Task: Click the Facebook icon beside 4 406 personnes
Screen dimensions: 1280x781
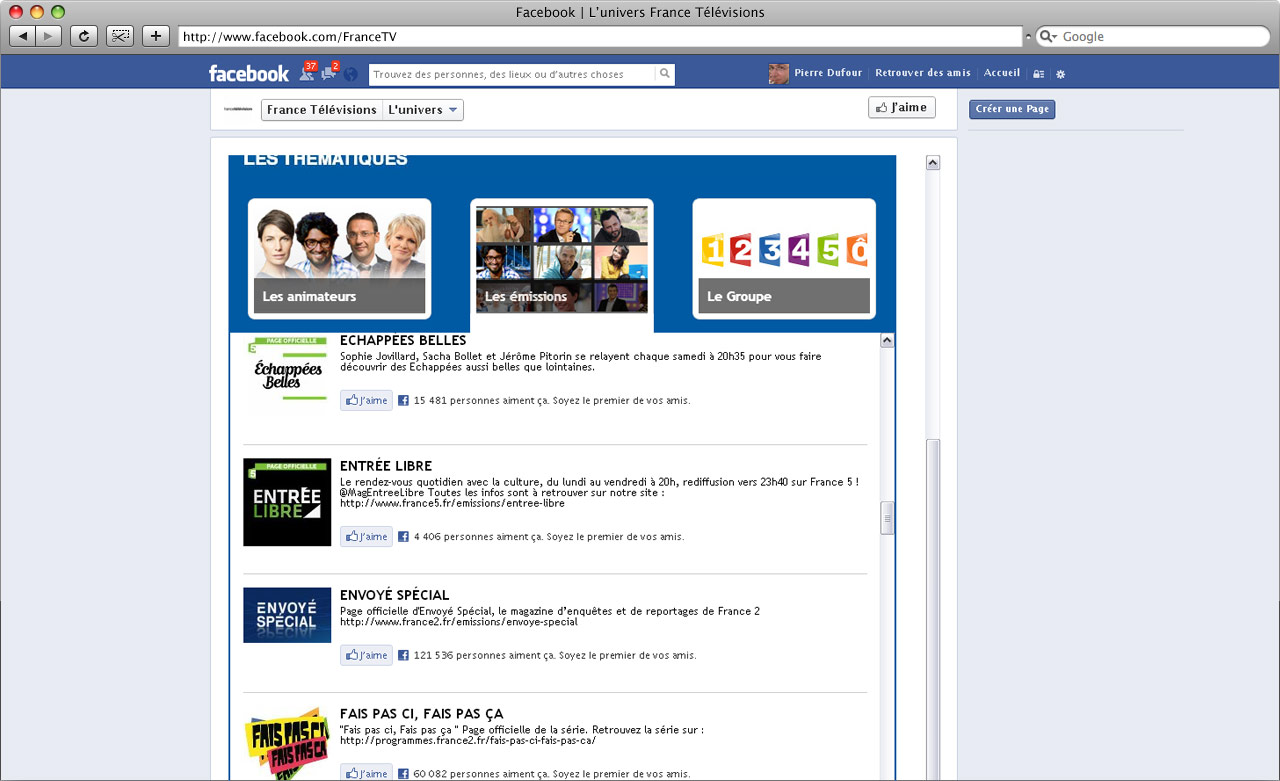Action: (404, 537)
